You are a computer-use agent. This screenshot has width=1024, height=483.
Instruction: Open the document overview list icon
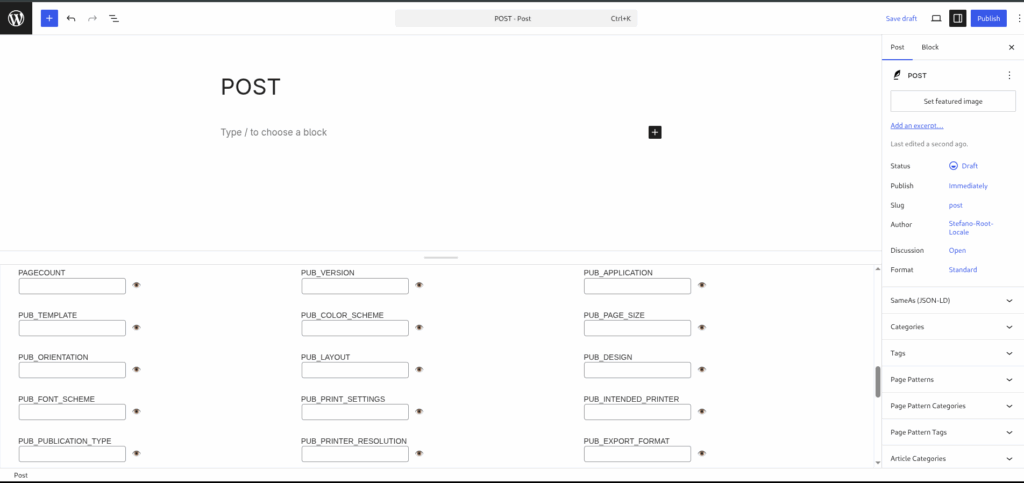point(114,18)
